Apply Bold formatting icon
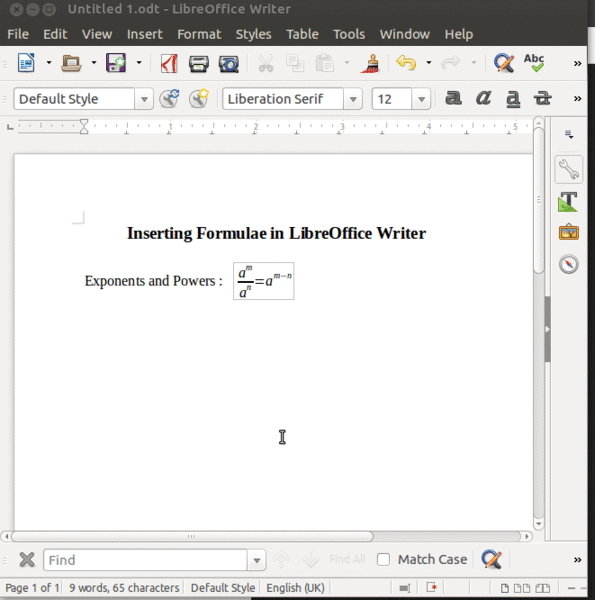Viewport: 595px width, 600px height. pos(453,98)
